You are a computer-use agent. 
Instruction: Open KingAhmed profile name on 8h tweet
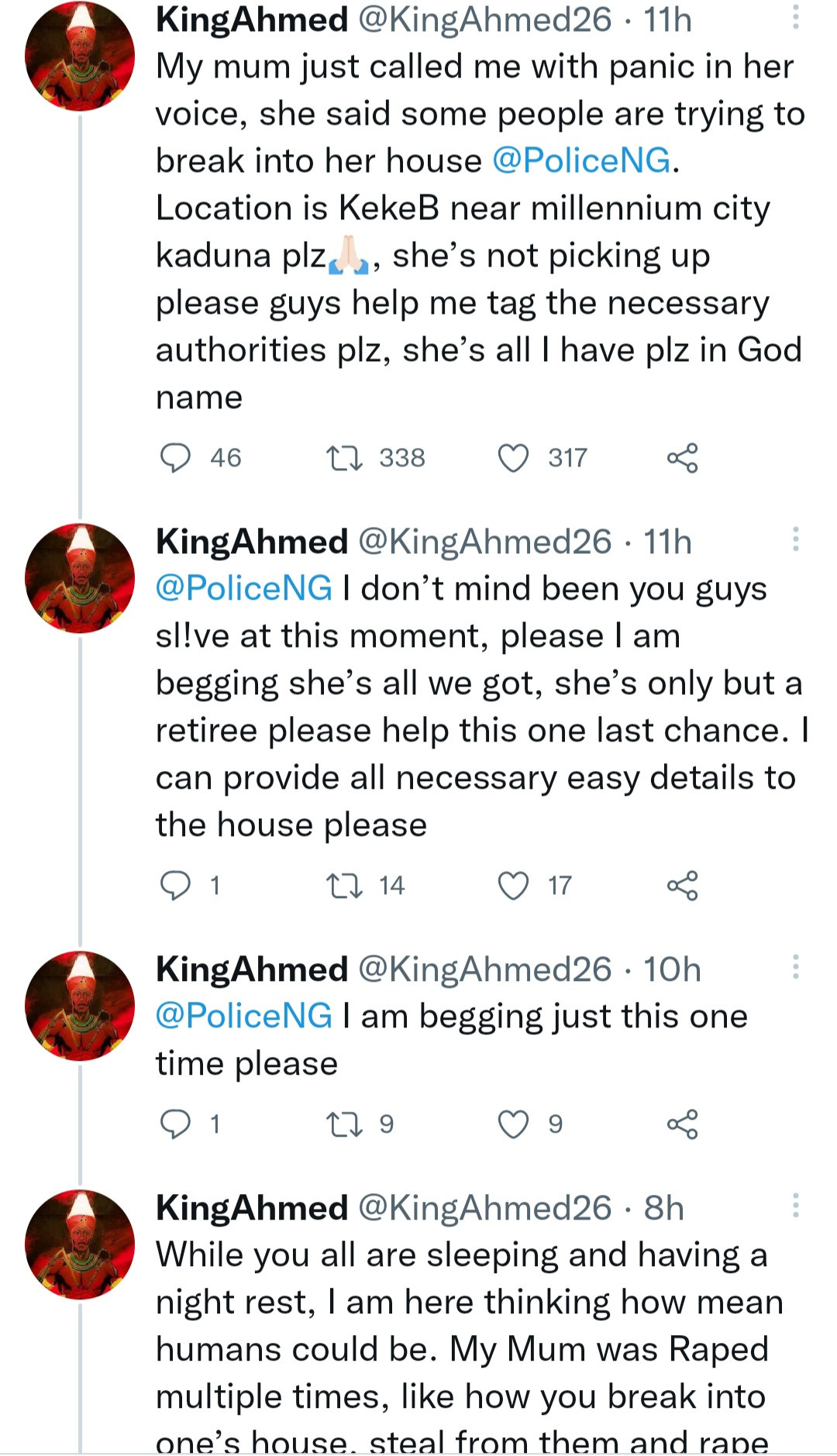[x=252, y=1207]
